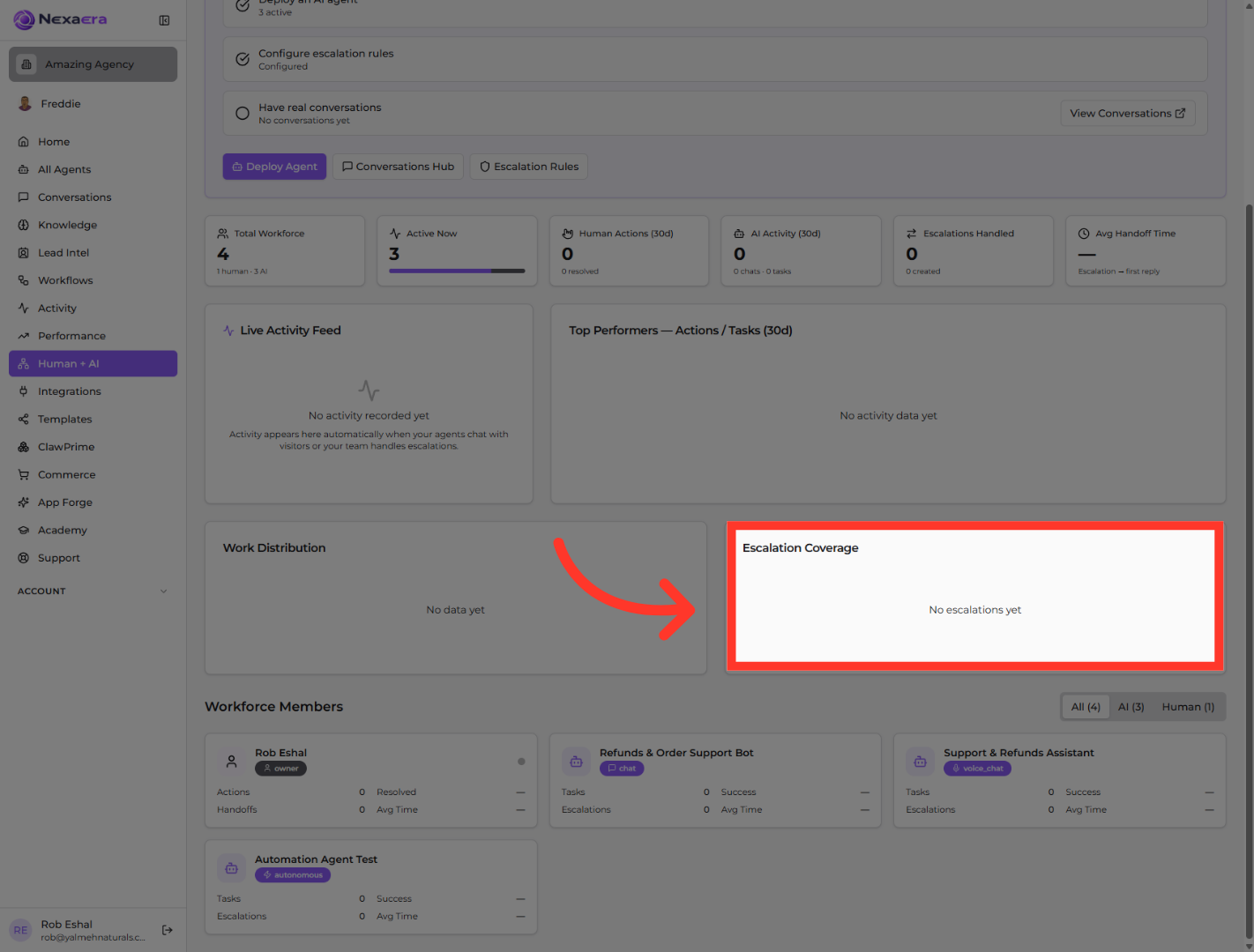Click the Support & Refunds Assistant bot icon

pyautogui.click(x=920, y=761)
